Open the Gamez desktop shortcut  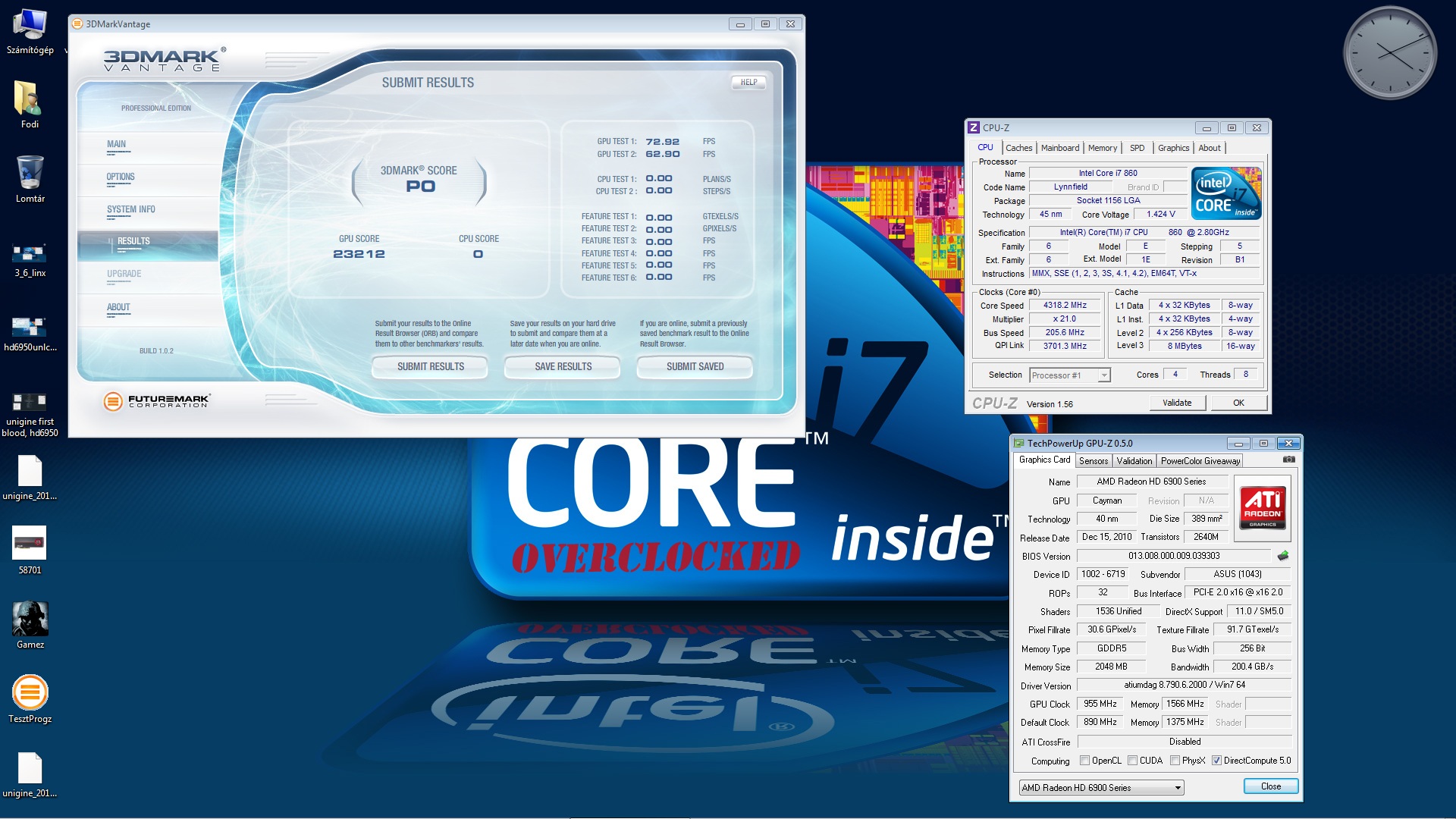pyautogui.click(x=30, y=619)
